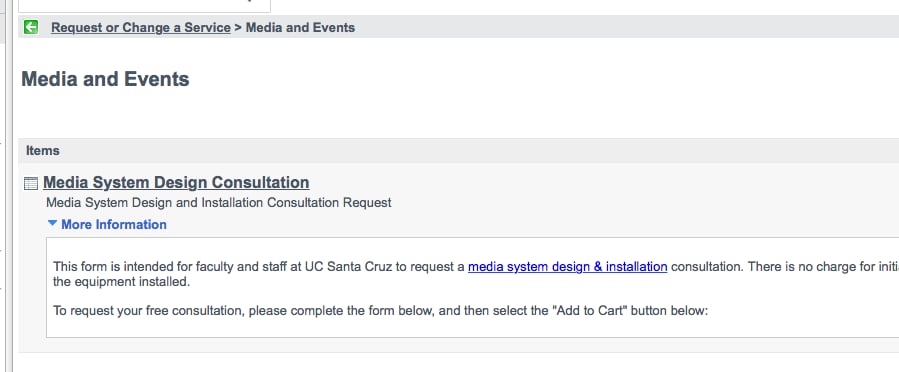Follow the media system design & installation link
This screenshot has height=372, width=899.
point(568,267)
